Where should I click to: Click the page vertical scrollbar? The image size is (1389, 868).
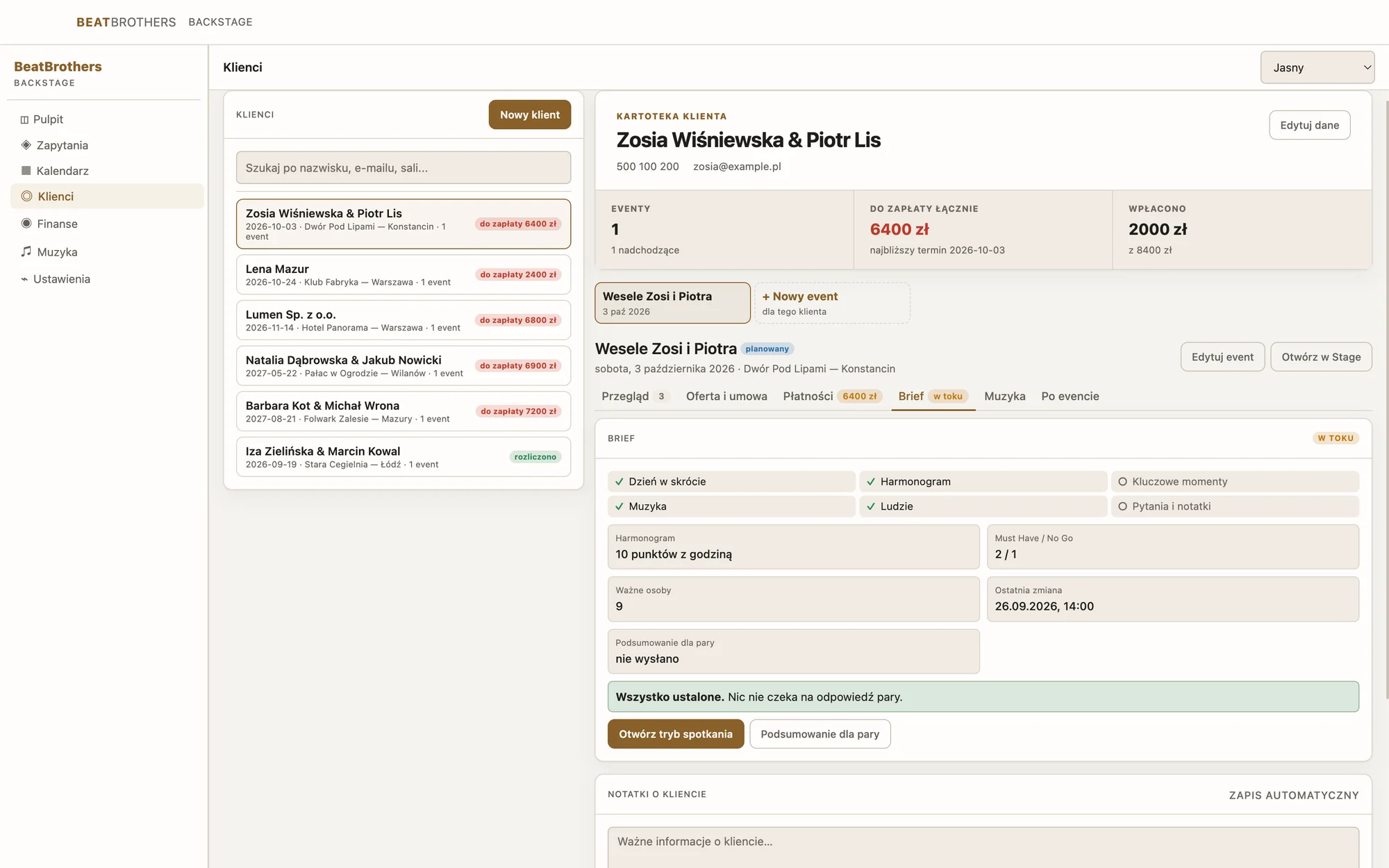[x=1386, y=399]
